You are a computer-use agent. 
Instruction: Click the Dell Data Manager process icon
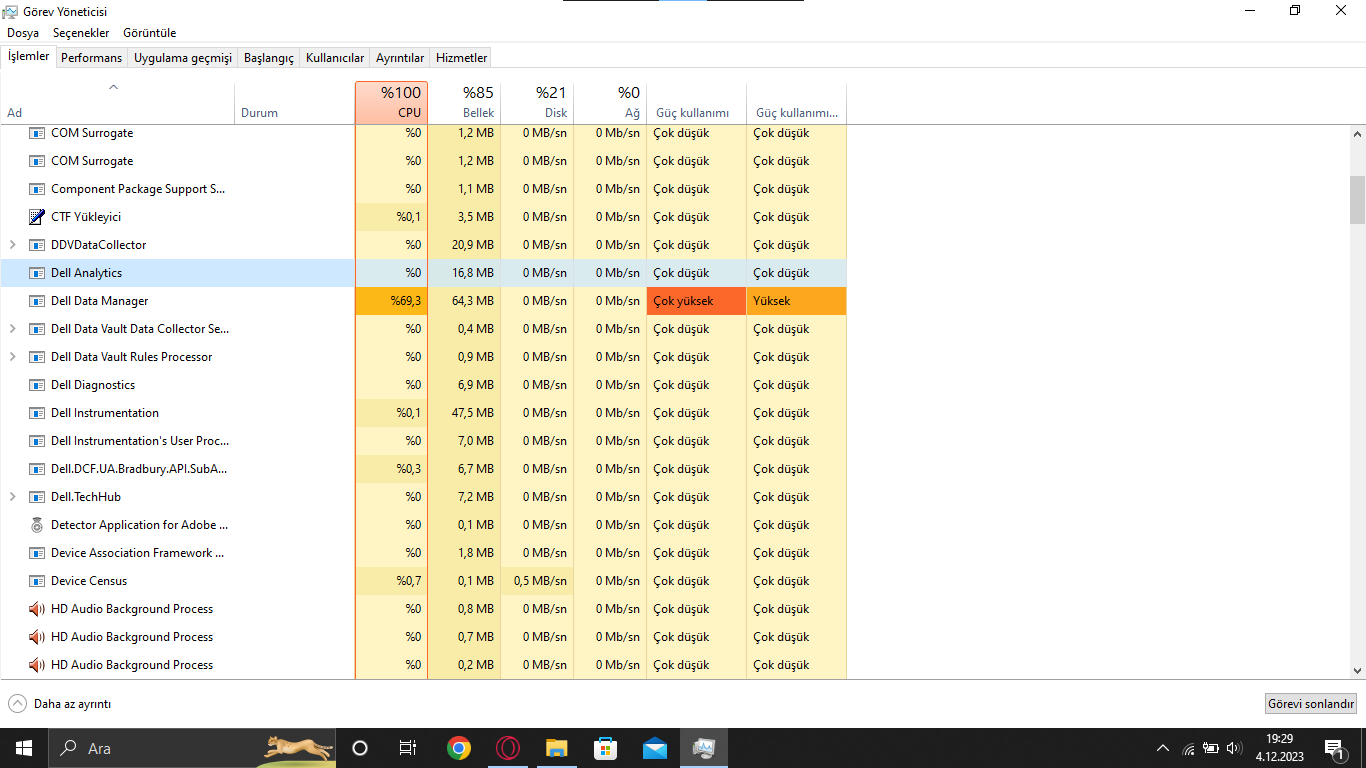37,301
